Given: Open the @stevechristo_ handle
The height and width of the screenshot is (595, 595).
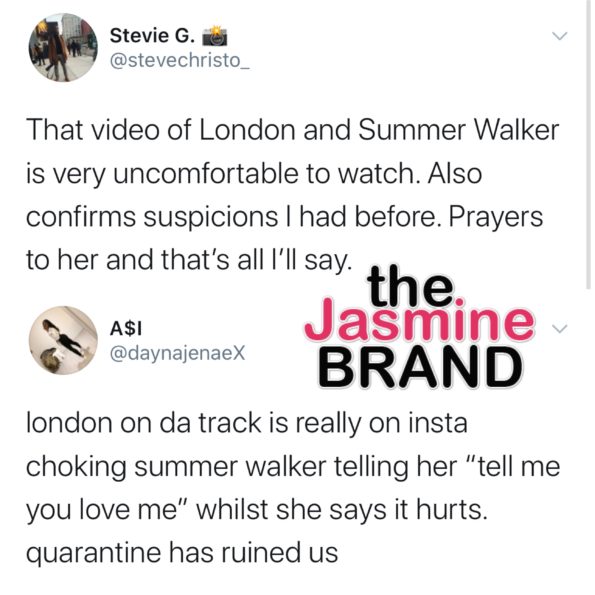Looking at the screenshot, I should 179,60.
